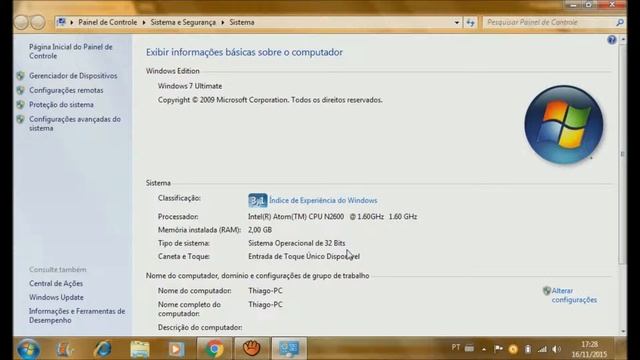Open Configurações remotas link
This screenshot has height=360, width=640.
pyautogui.click(x=66, y=90)
